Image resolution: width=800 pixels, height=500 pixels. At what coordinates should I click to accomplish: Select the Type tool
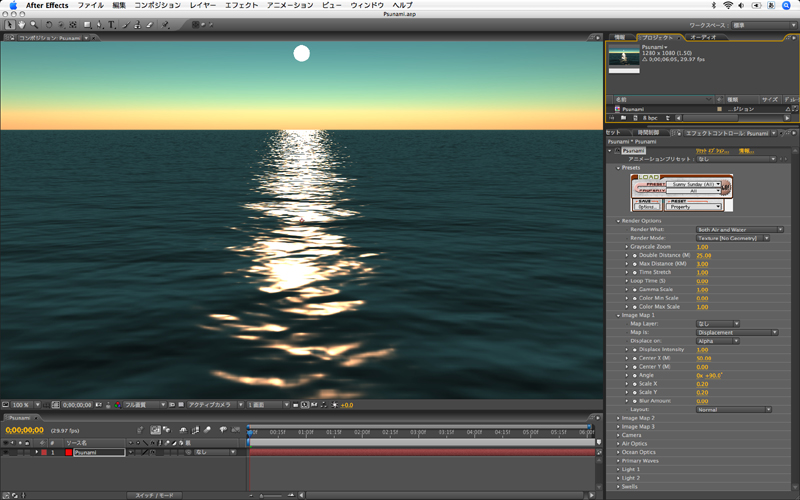(112, 24)
